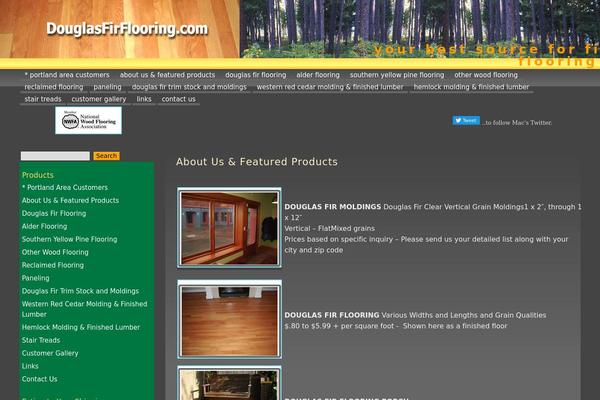Click sidebar 'About Us & Featured Products'
The height and width of the screenshot is (400, 600).
click(x=70, y=201)
